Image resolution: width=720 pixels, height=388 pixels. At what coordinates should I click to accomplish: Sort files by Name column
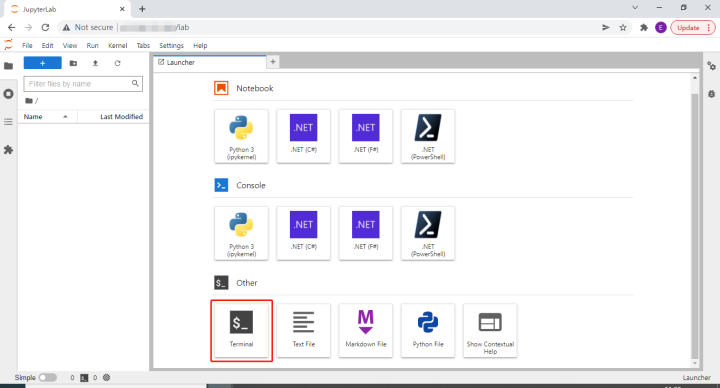click(x=47, y=117)
